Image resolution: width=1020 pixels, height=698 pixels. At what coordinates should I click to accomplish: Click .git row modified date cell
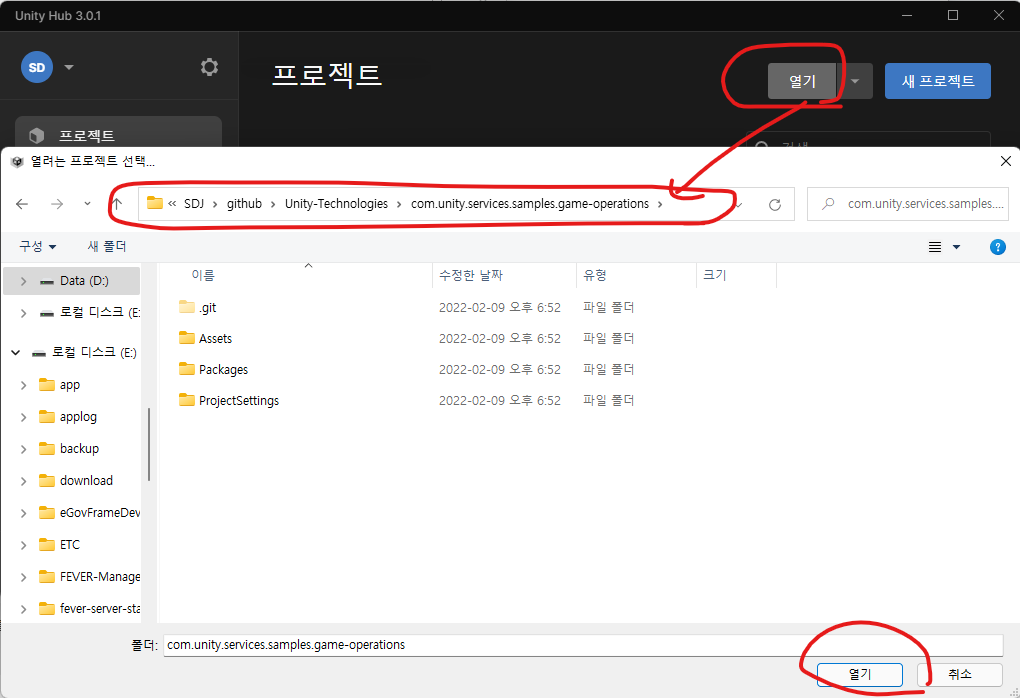point(500,308)
